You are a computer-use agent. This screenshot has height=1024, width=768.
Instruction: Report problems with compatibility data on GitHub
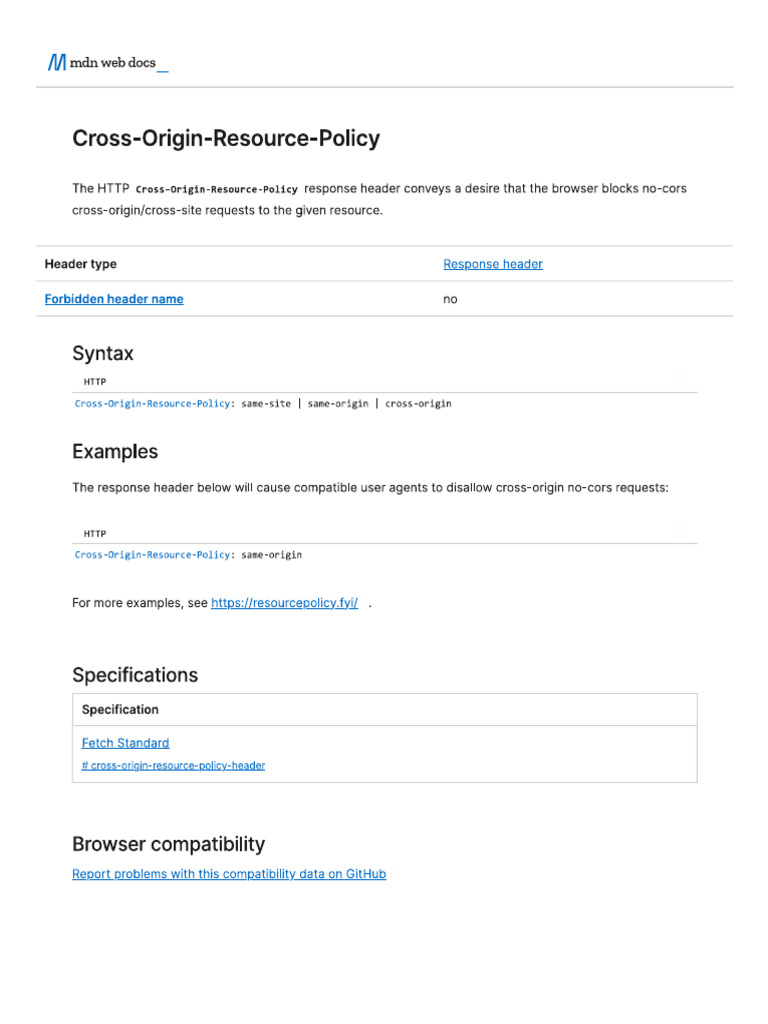click(x=229, y=874)
